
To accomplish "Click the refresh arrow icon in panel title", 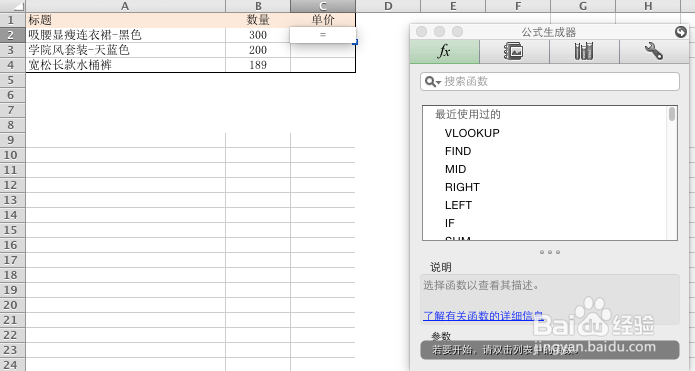I will pyautogui.click(x=680, y=32).
